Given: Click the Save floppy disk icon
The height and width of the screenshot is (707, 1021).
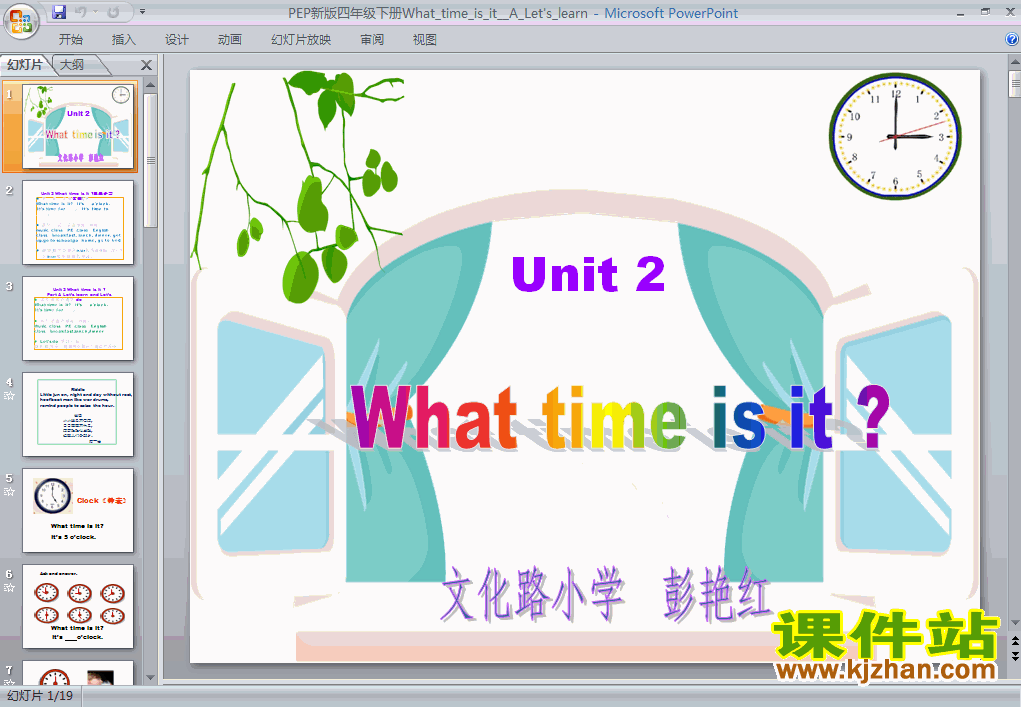Looking at the screenshot, I should tap(59, 12).
